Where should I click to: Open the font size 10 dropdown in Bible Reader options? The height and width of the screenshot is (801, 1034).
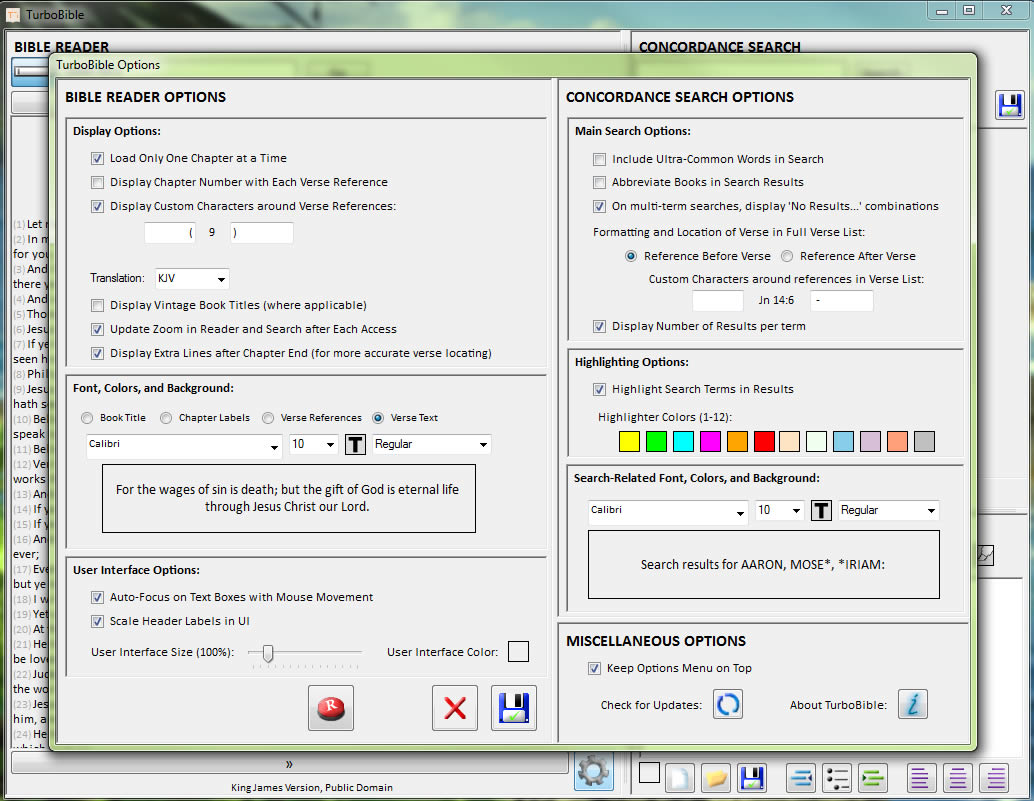tap(314, 444)
